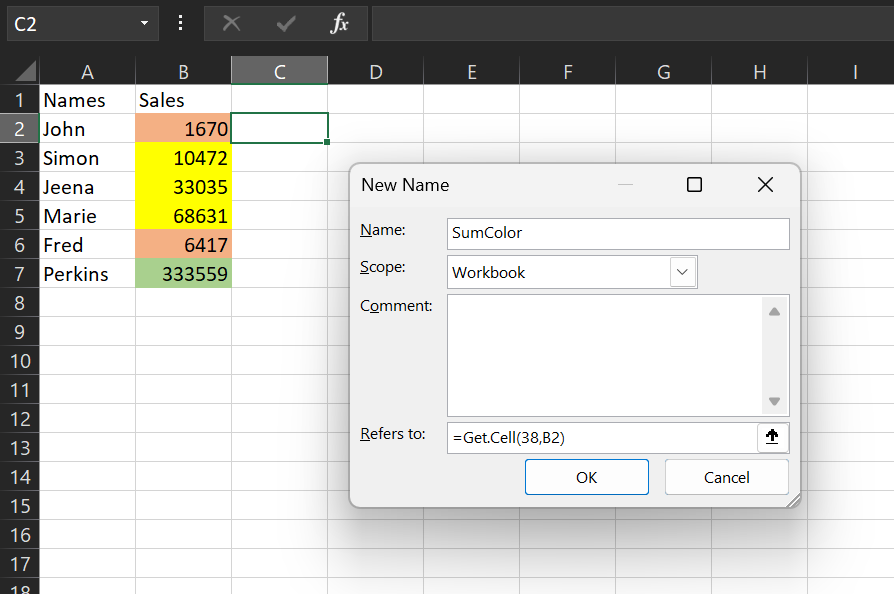The height and width of the screenshot is (594, 894).
Task: Click the green cell with 333559
Action: [183, 274]
